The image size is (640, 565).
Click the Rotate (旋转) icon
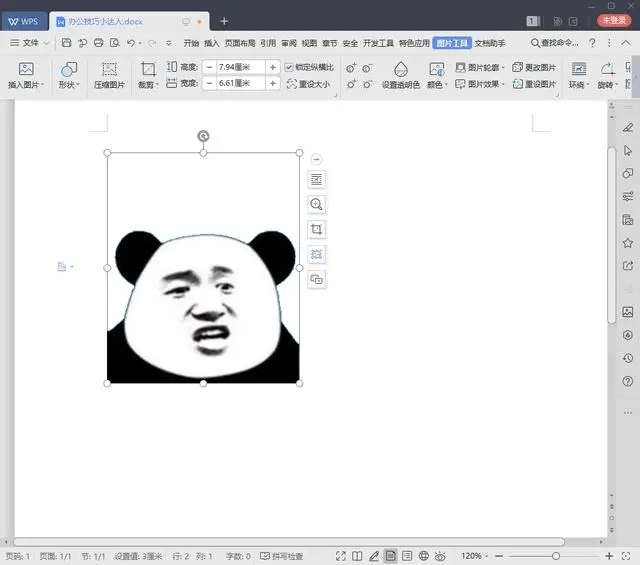click(x=607, y=69)
